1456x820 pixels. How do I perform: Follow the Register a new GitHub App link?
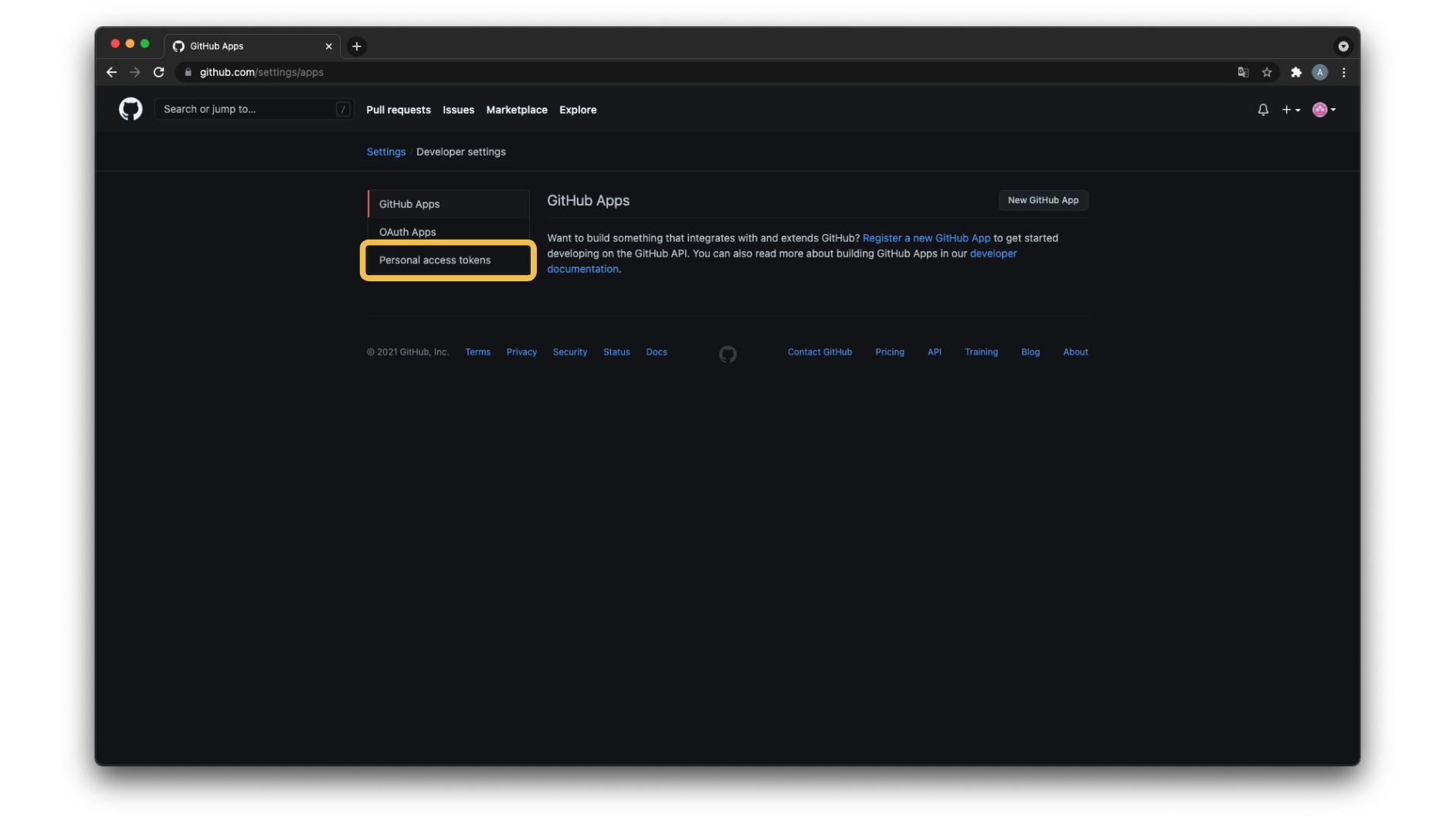[926, 238]
